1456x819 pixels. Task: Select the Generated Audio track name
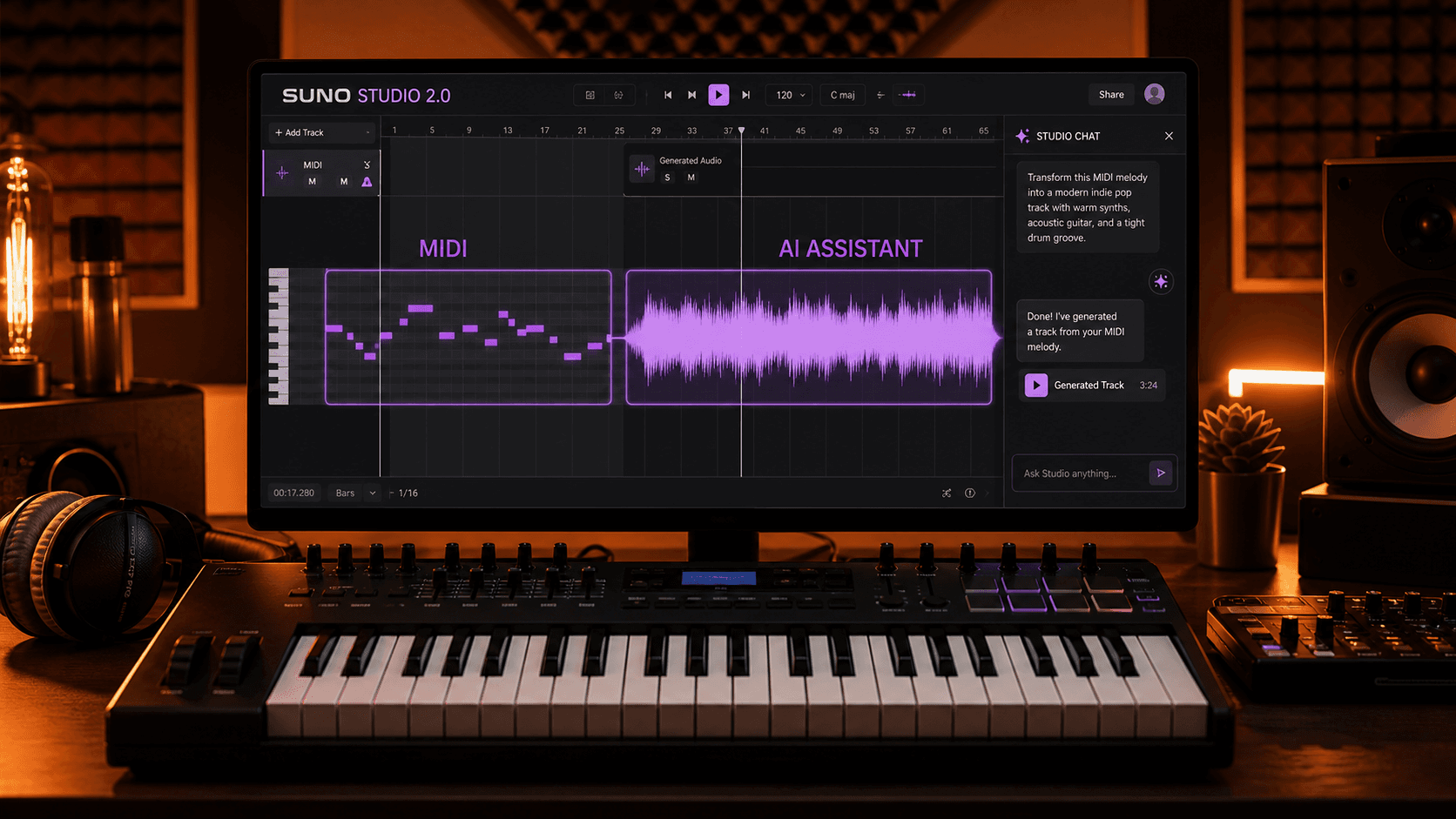[691, 160]
